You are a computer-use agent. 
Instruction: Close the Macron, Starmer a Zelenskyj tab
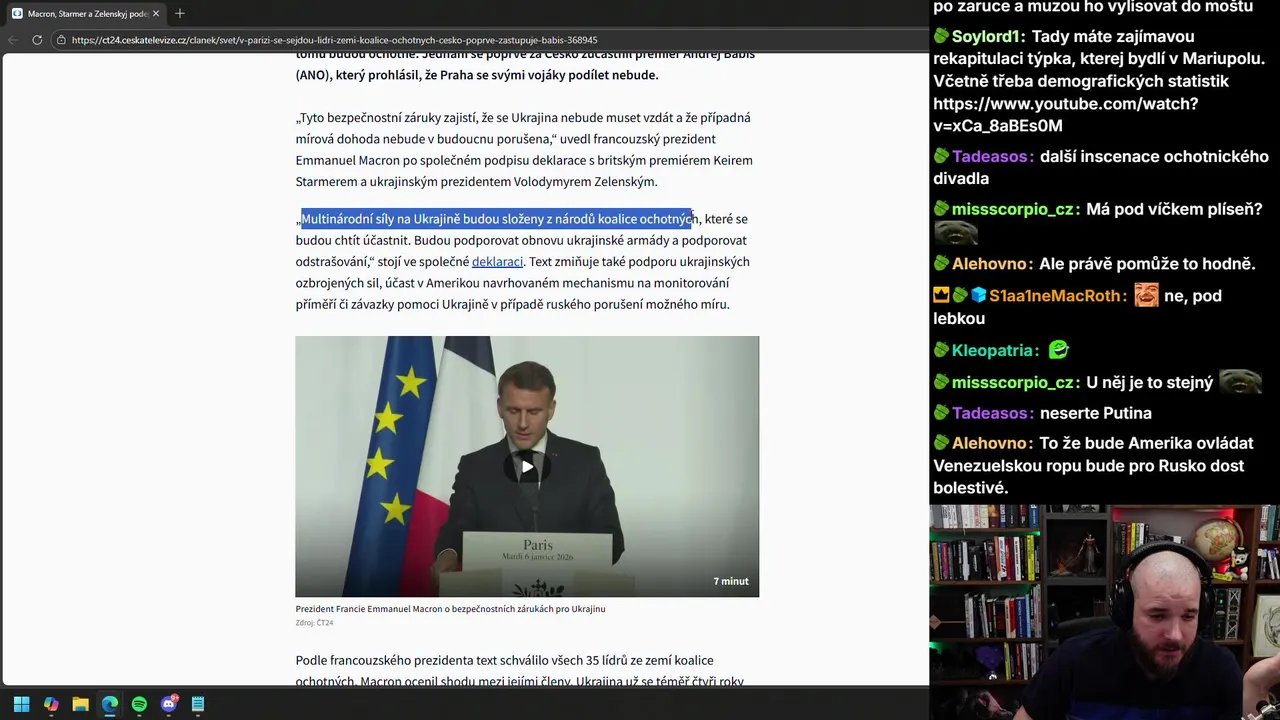pos(156,14)
